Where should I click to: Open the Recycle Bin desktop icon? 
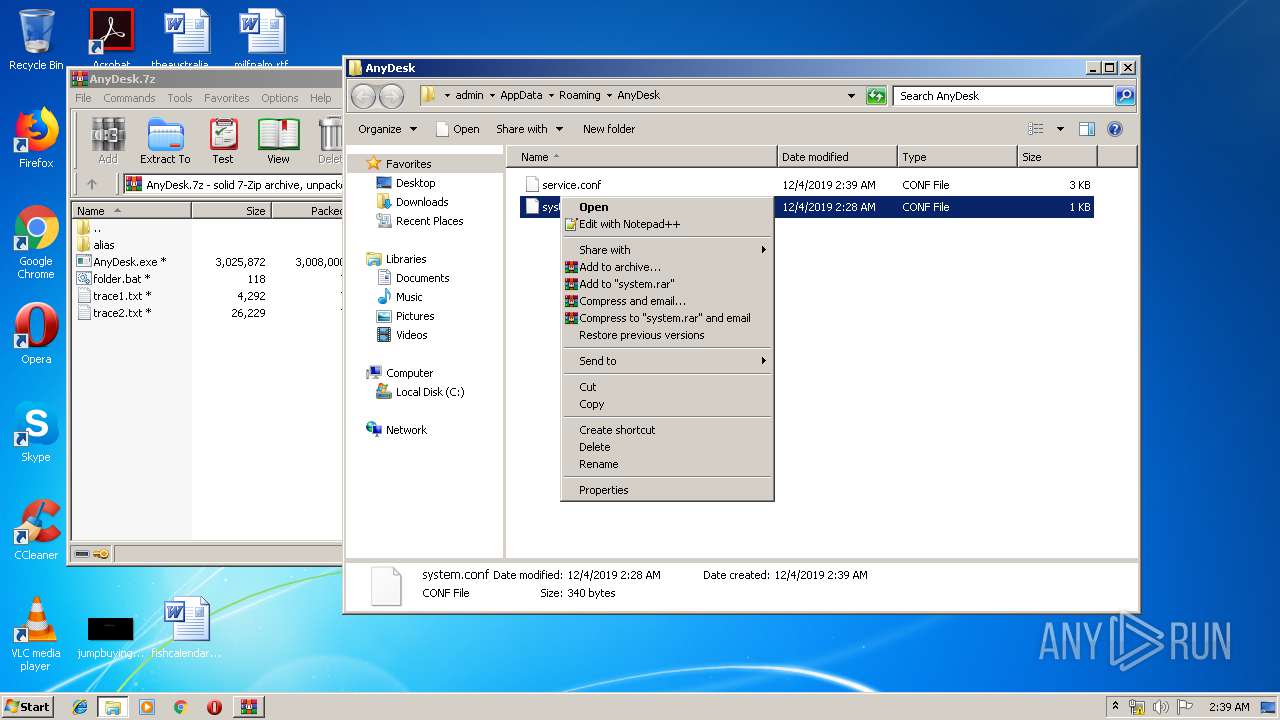pos(36,40)
